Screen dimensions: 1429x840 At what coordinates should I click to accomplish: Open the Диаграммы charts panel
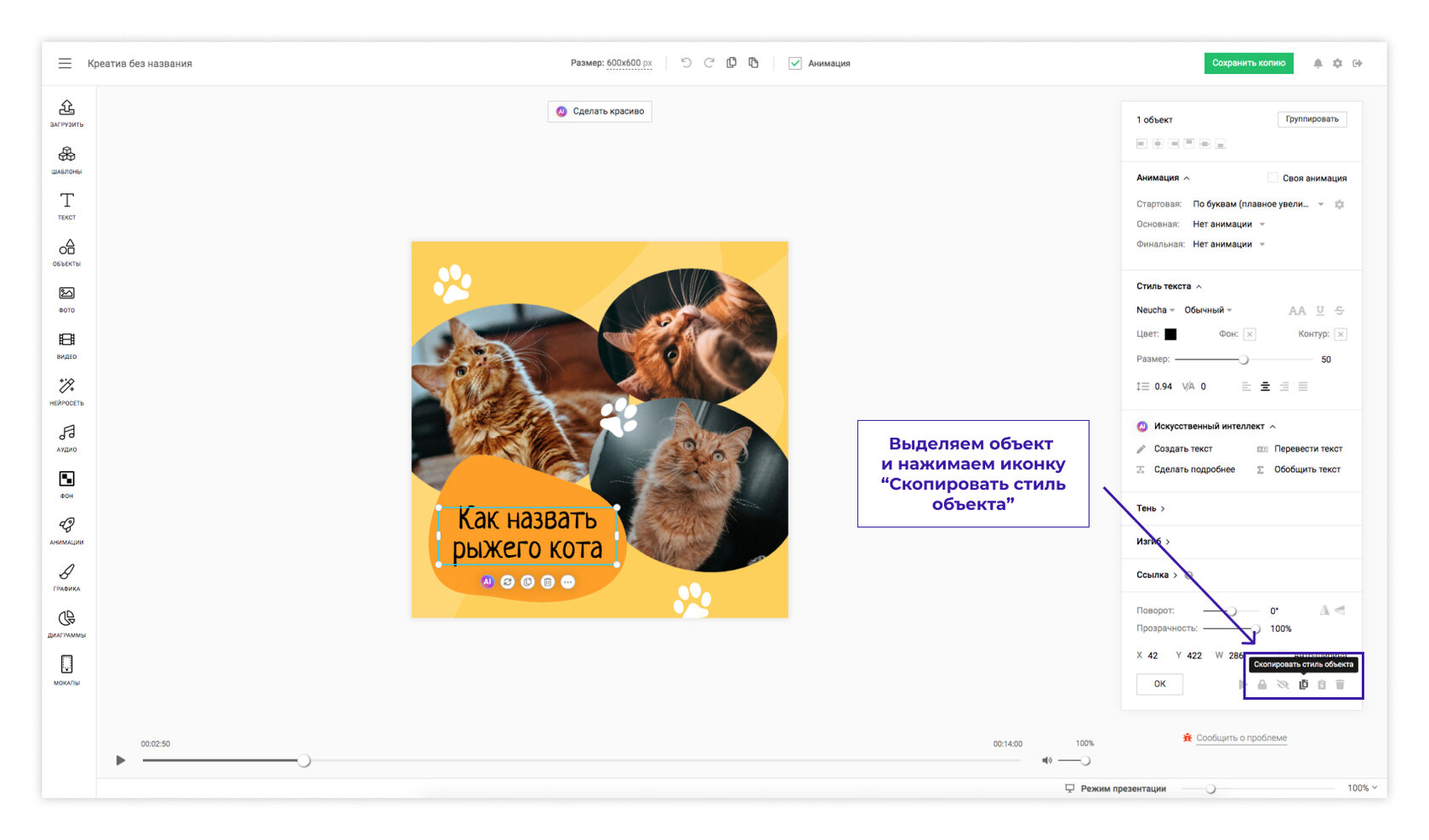click(x=66, y=622)
